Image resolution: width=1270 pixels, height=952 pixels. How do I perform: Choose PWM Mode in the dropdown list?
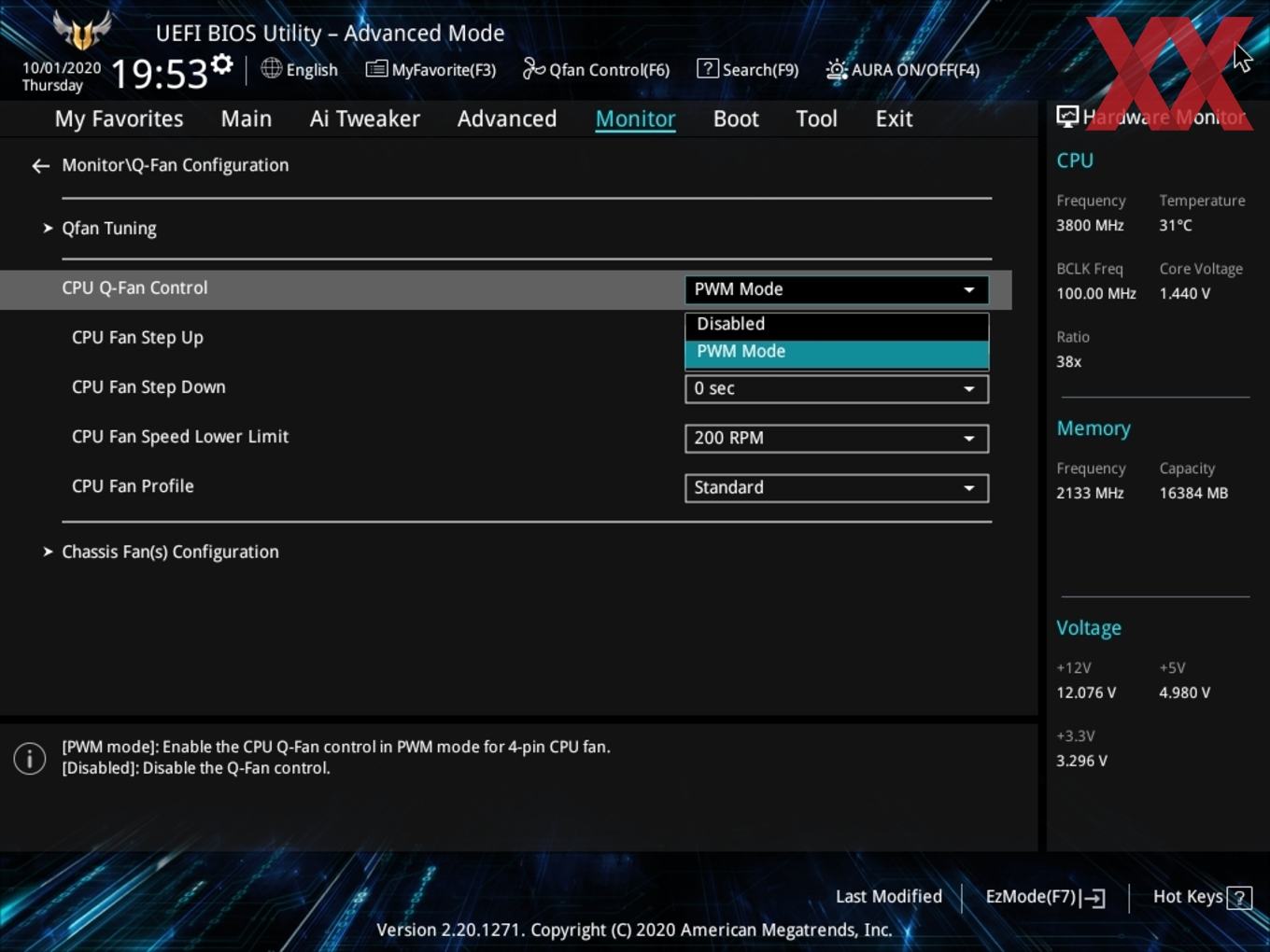(x=836, y=352)
